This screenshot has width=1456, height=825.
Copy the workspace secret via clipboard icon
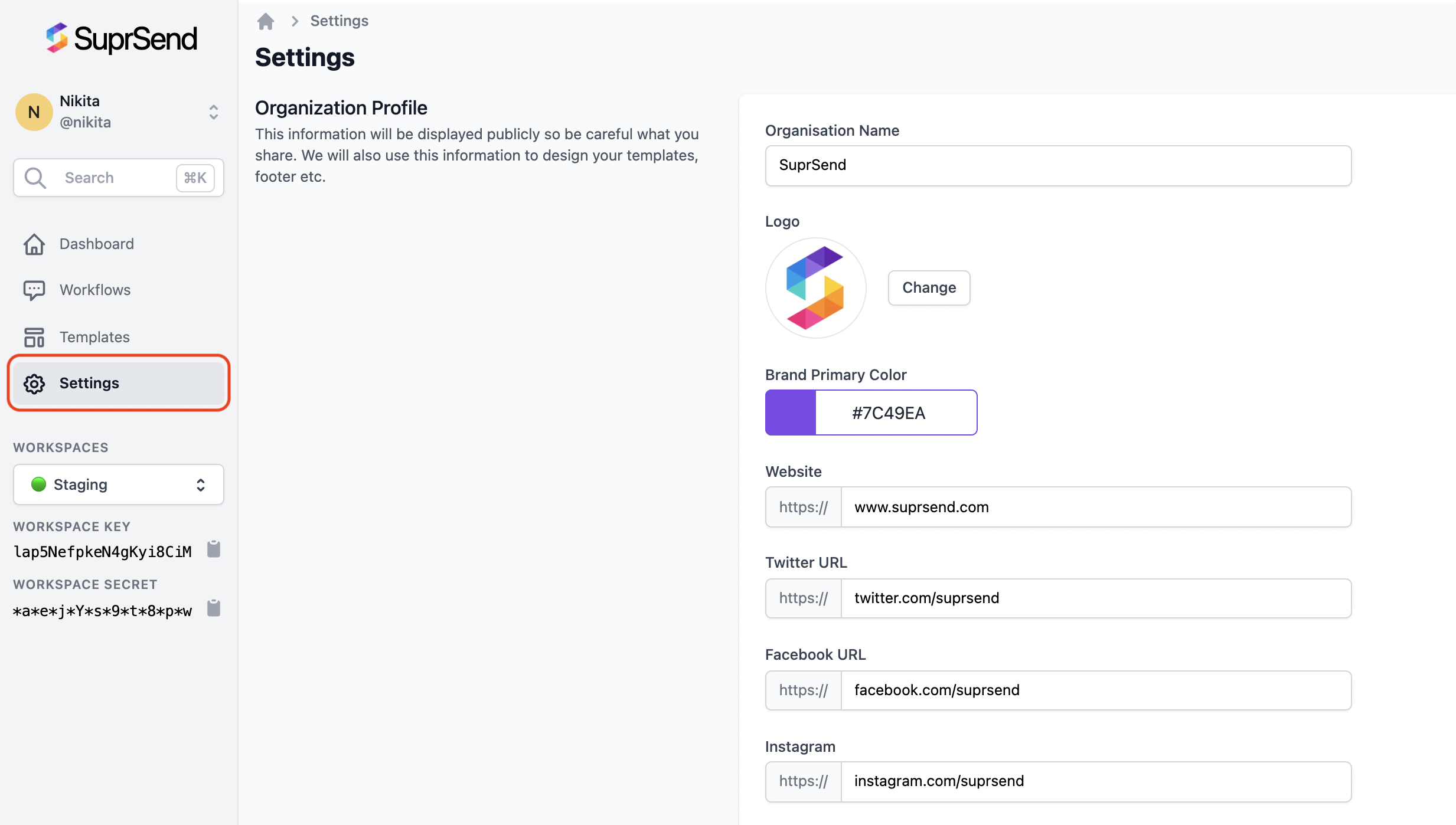214,608
